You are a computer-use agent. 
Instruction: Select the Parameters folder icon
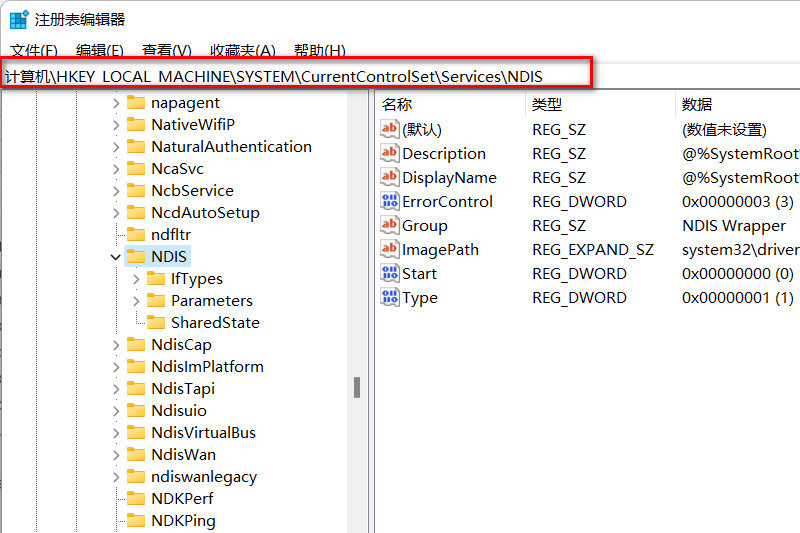pos(156,300)
